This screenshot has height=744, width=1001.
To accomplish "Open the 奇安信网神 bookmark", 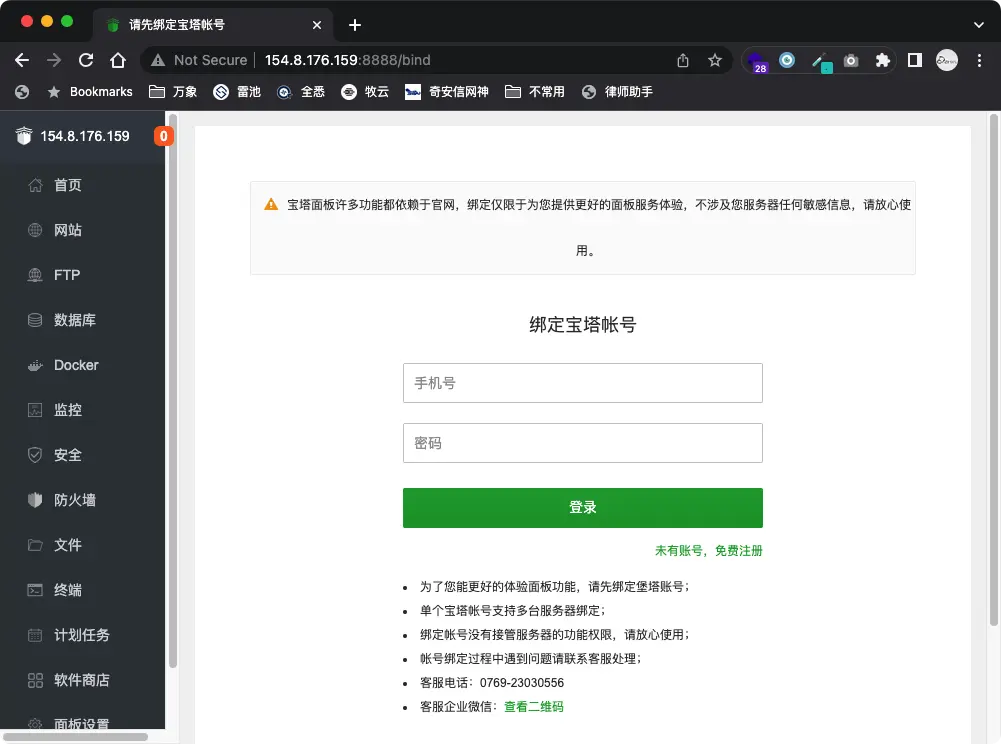I will pyautogui.click(x=446, y=92).
